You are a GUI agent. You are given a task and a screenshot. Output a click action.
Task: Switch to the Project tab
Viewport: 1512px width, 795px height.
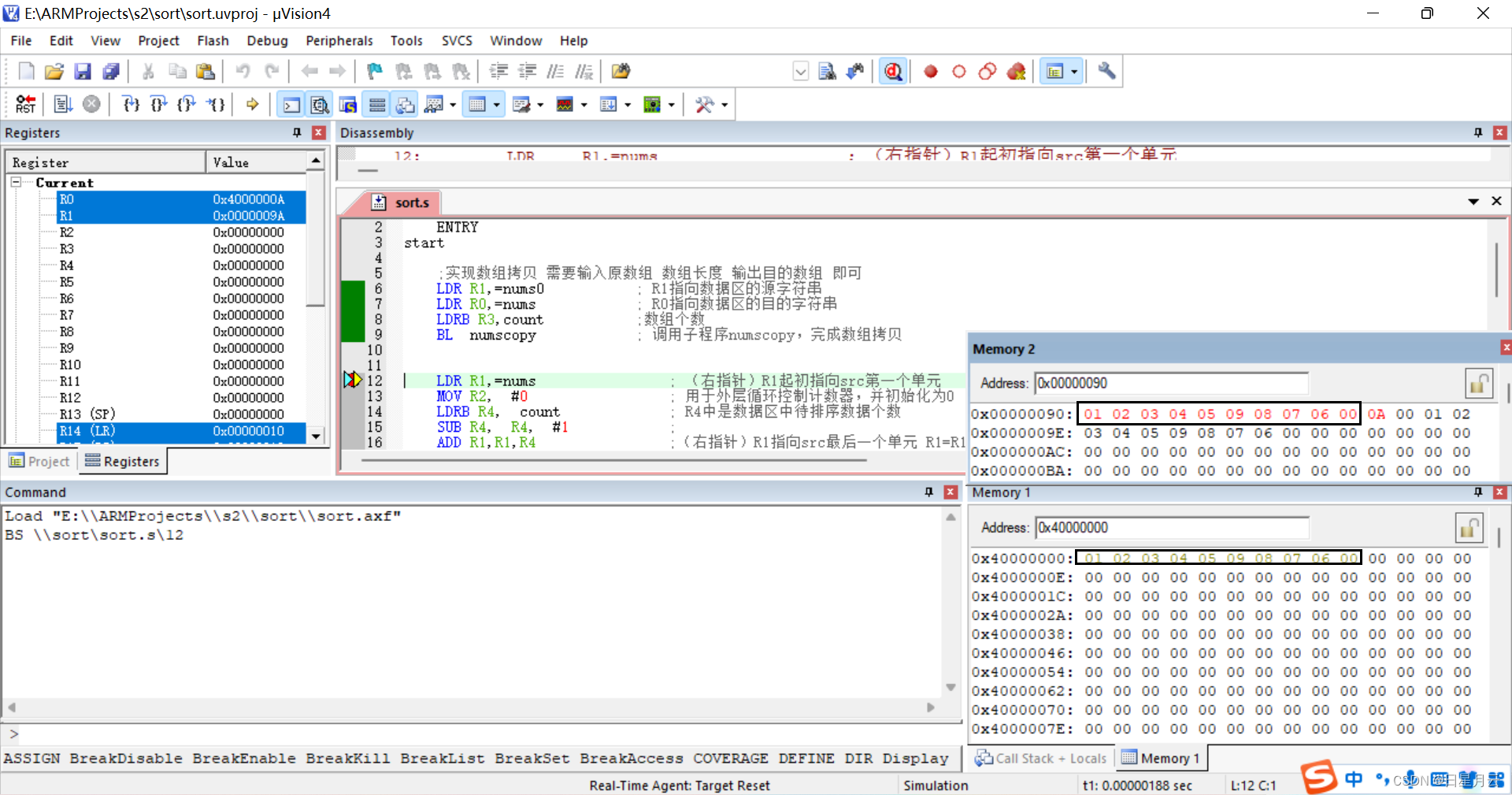coord(39,462)
